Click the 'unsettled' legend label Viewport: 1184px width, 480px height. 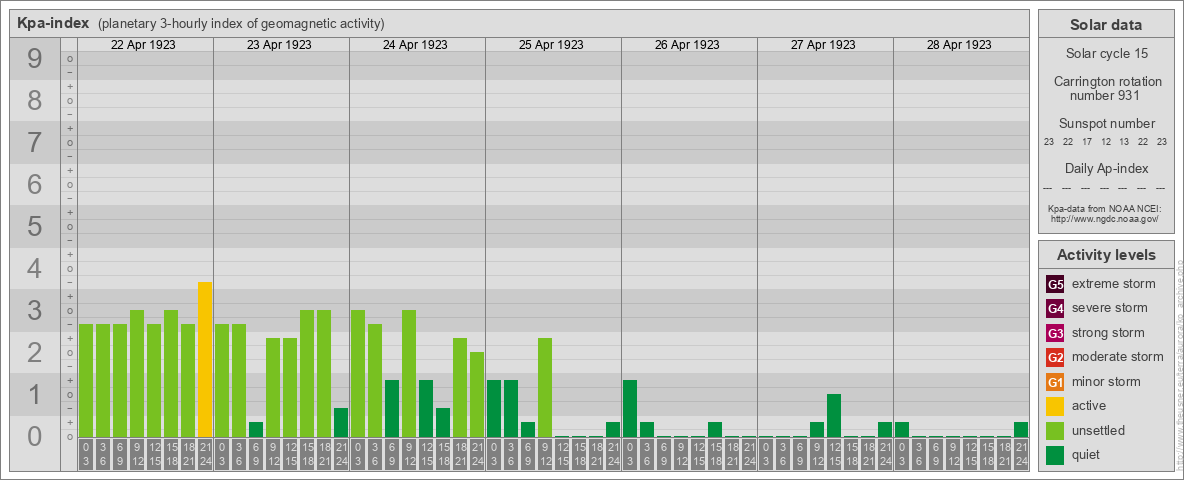(1099, 430)
